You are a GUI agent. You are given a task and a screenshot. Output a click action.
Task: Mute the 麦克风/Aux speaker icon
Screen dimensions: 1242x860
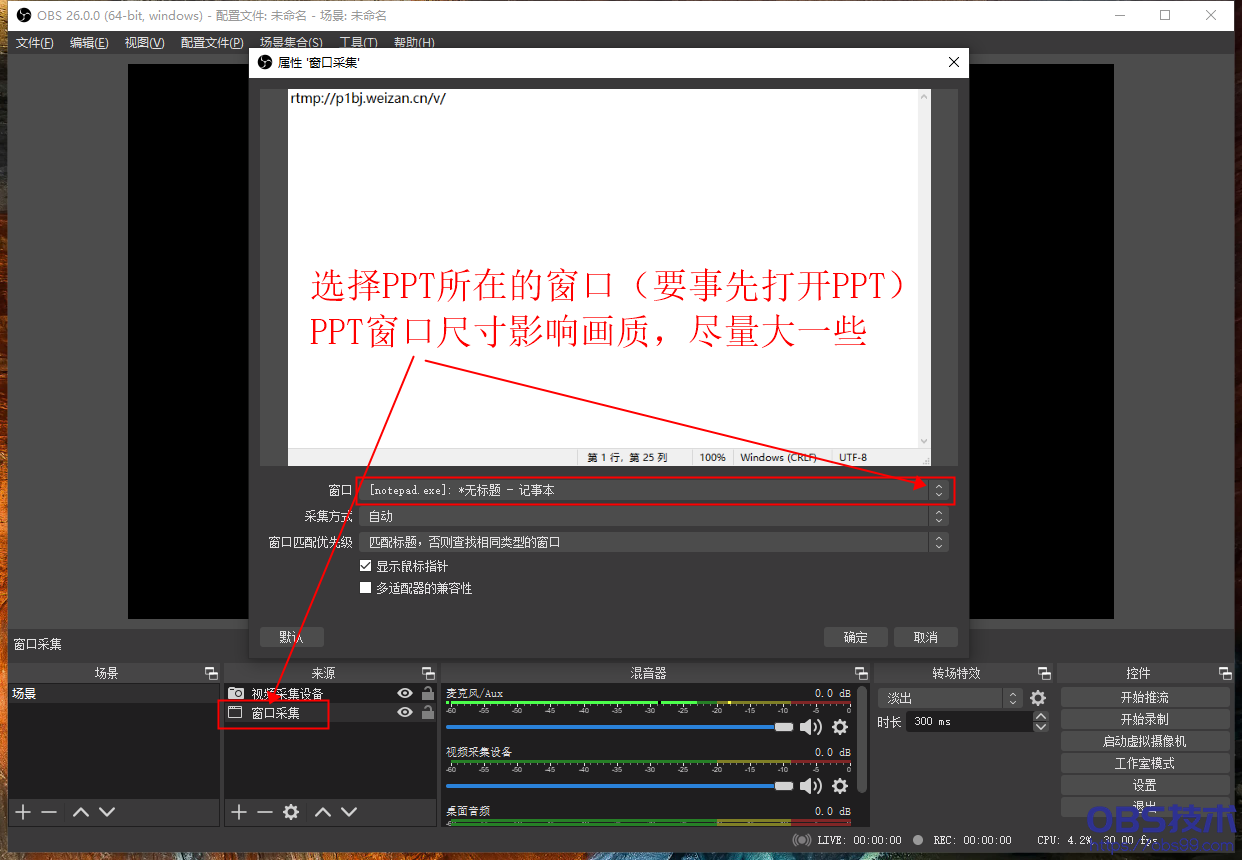coord(811,727)
